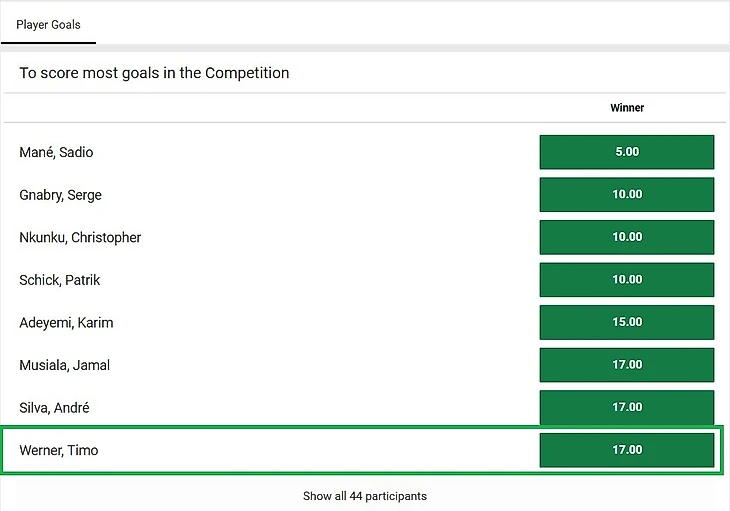Image resolution: width=730 pixels, height=511 pixels.
Task: Click the Gnabry, Serge name label
Action: click(60, 195)
